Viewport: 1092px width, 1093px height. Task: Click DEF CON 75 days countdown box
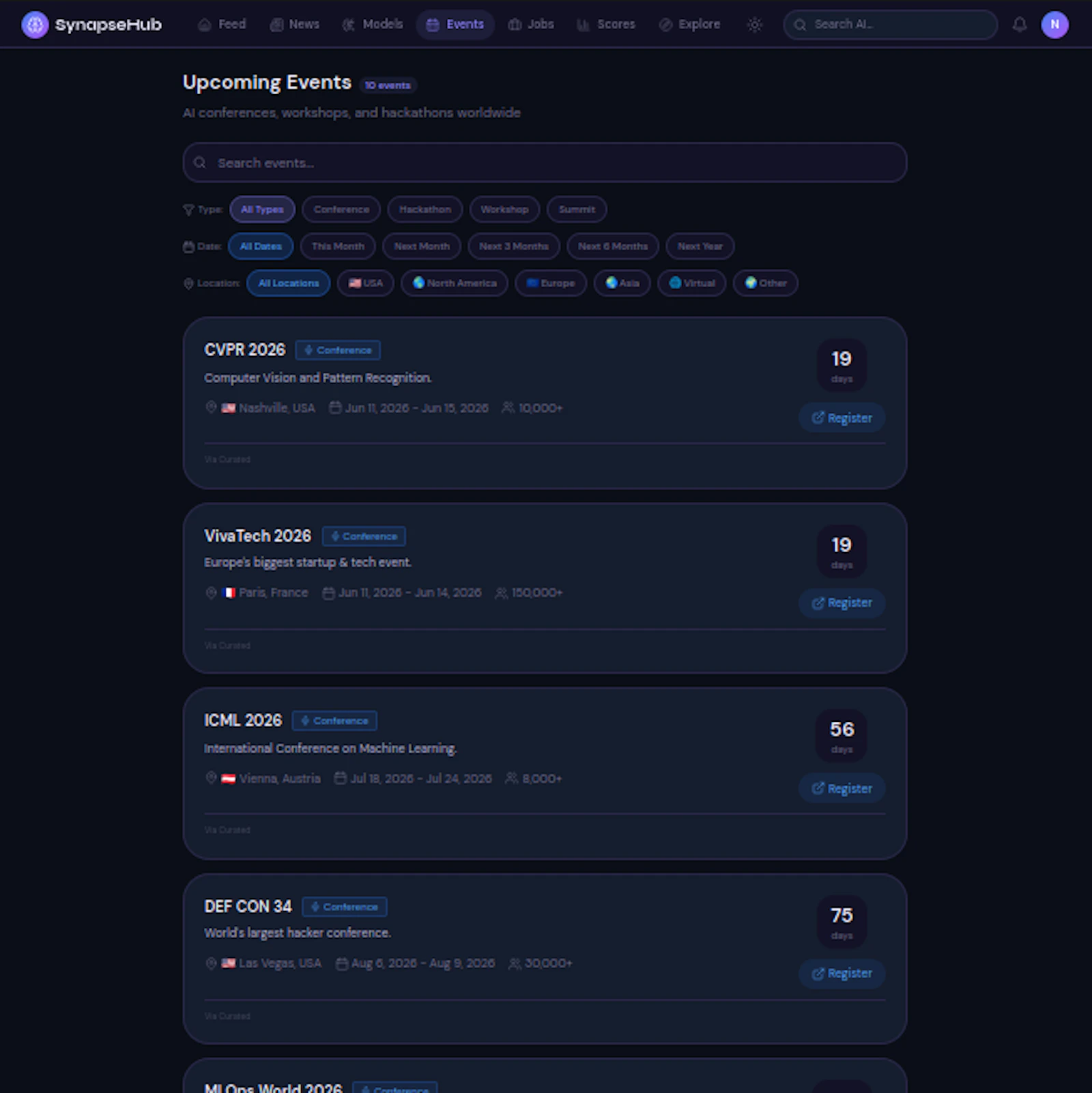(842, 922)
